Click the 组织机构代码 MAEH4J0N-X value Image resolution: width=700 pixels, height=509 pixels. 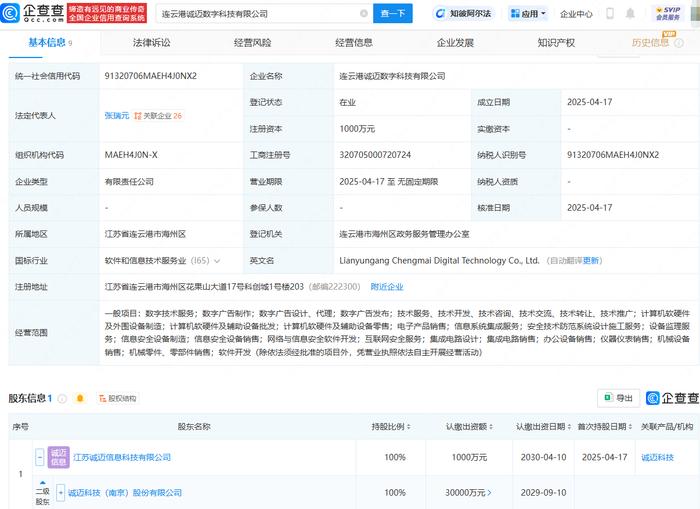[131, 155]
